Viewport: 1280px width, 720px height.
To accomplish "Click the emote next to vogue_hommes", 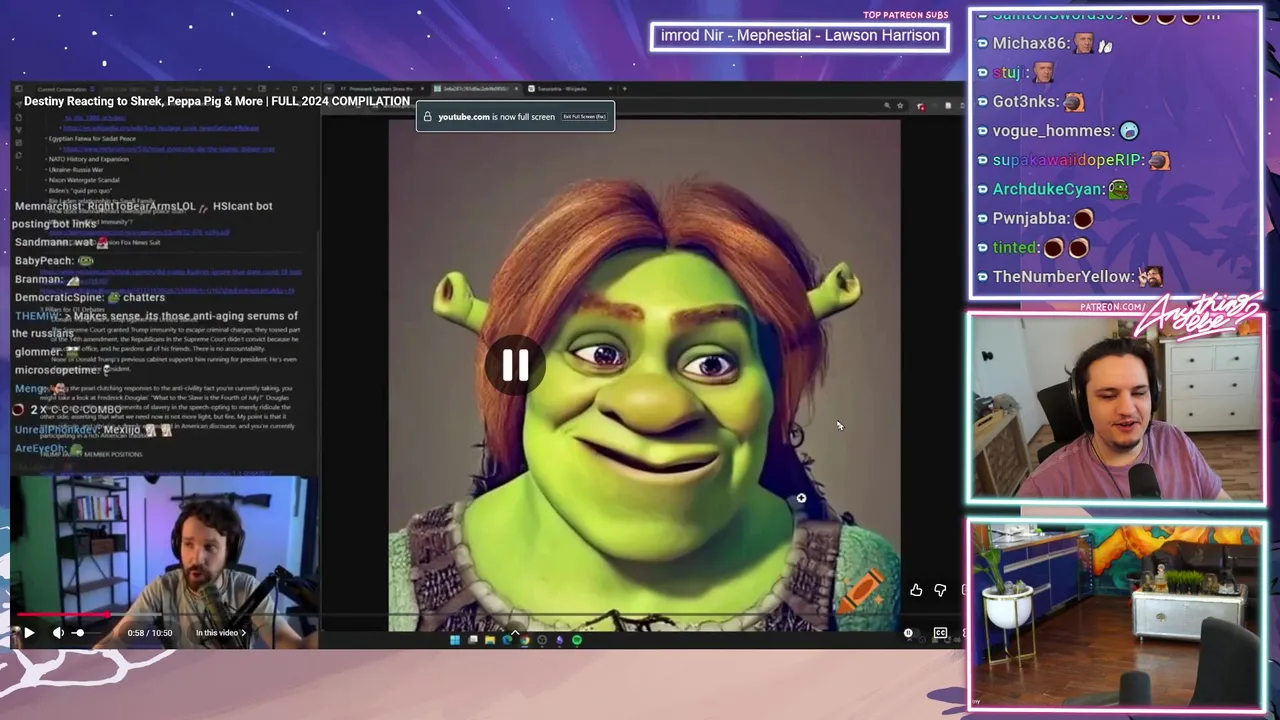I will click(1129, 130).
